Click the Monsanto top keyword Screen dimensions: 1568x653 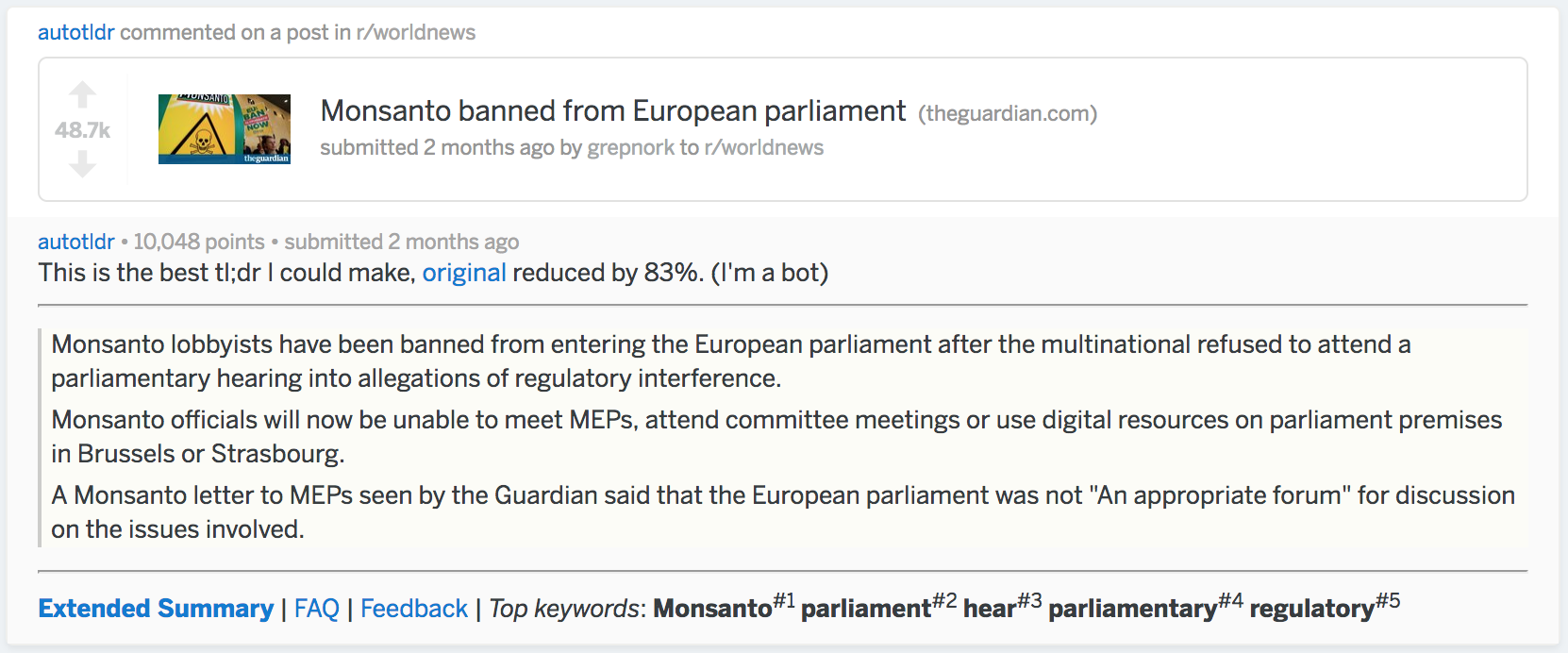point(712,609)
